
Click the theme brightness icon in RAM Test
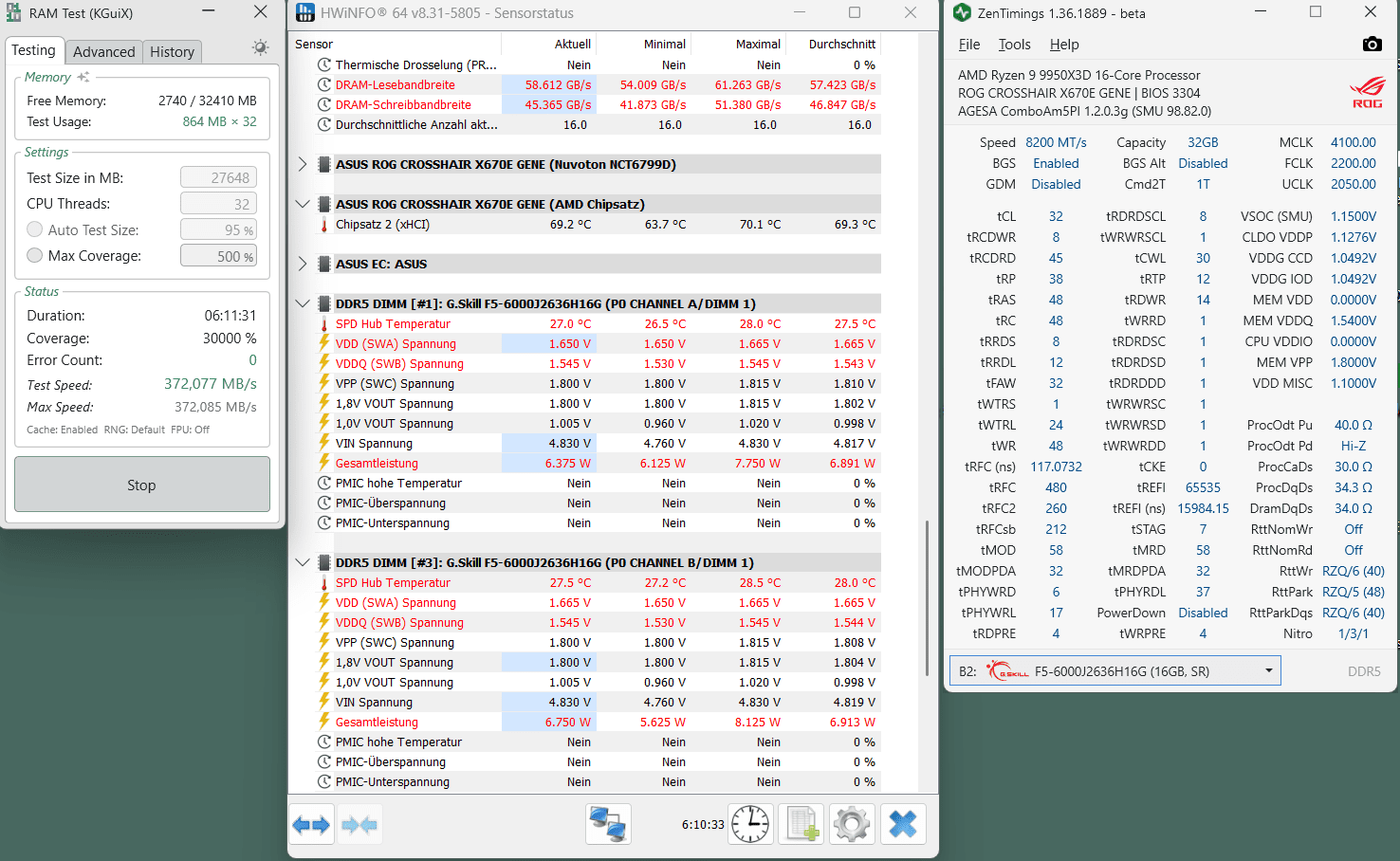pos(260,47)
